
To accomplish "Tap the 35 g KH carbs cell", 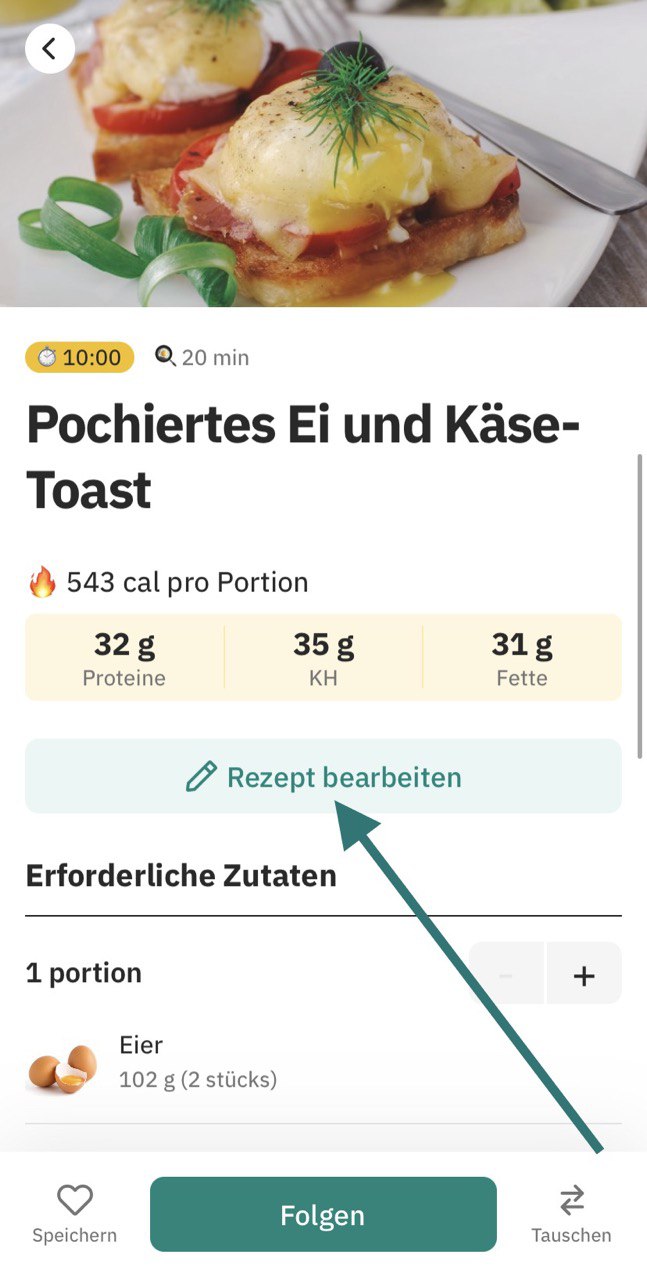I will click(323, 659).
